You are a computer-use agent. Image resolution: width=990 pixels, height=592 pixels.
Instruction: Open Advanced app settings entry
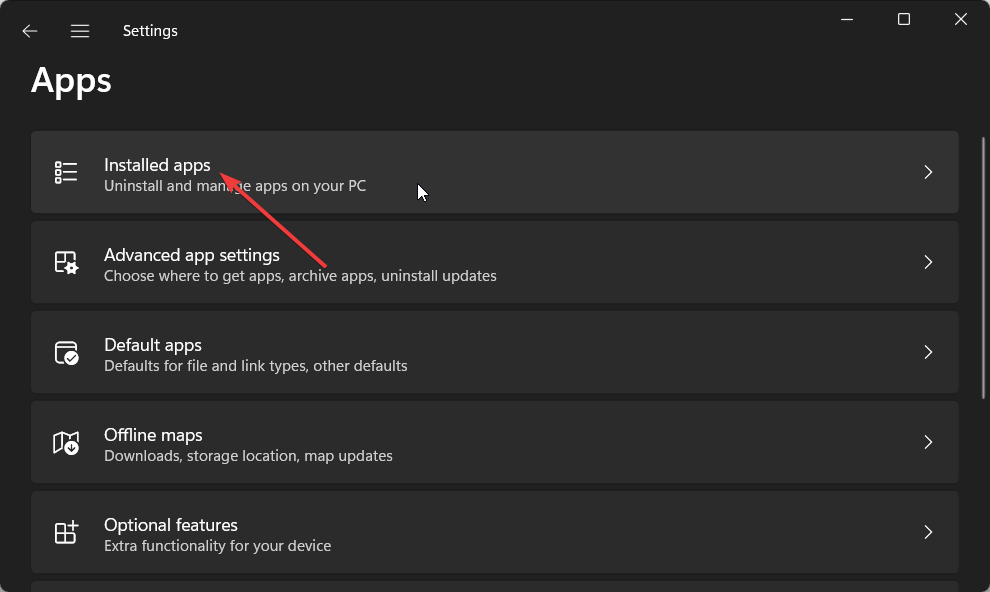click(x=494, y=262)
